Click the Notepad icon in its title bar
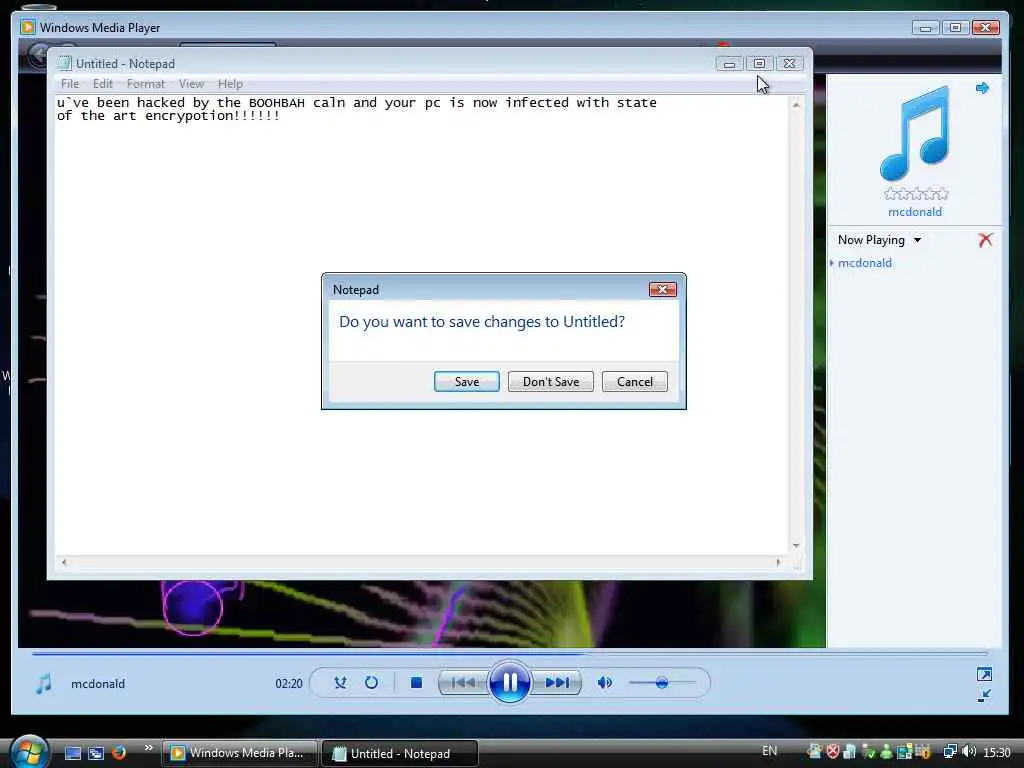 pyautogui.click(x=64, y=63)
